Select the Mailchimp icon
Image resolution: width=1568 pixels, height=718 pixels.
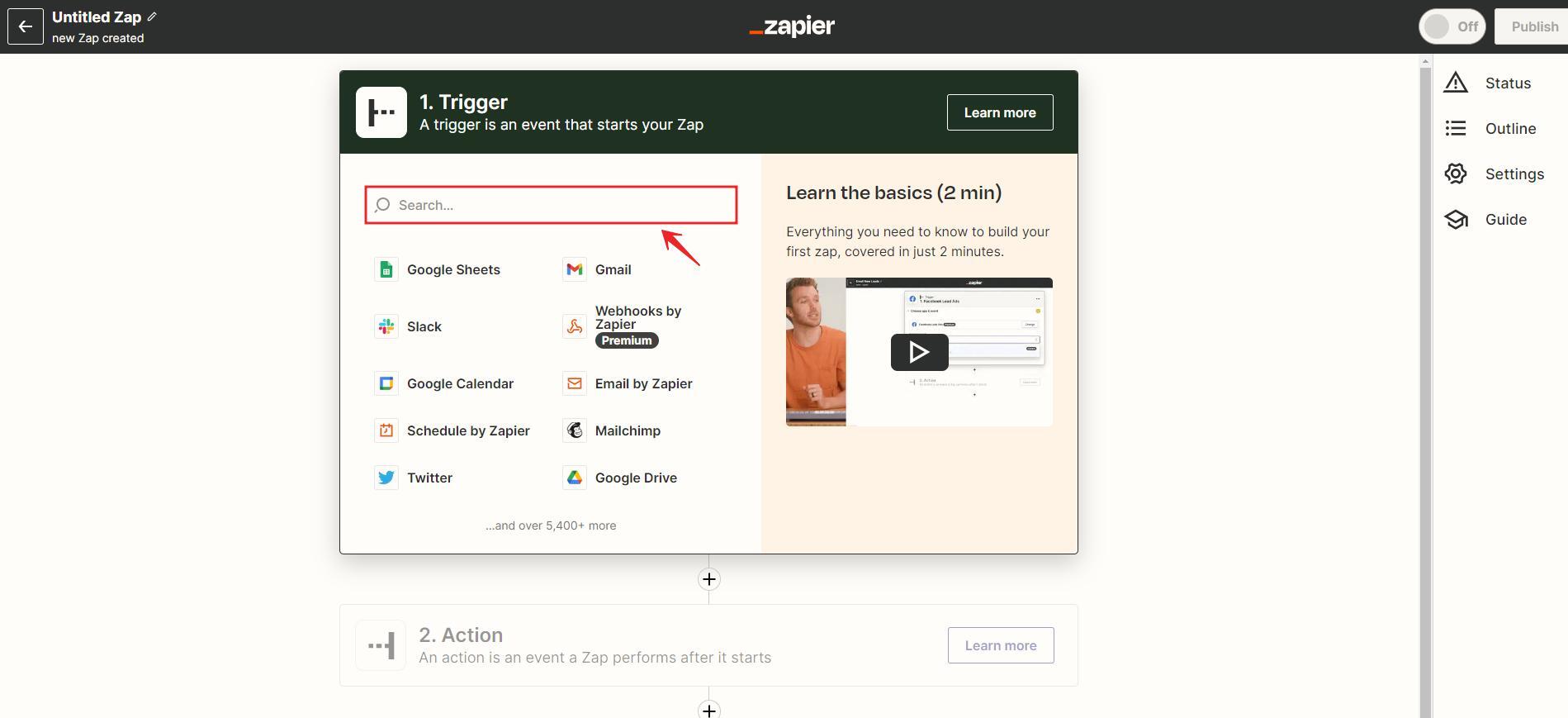click(575, 430)
